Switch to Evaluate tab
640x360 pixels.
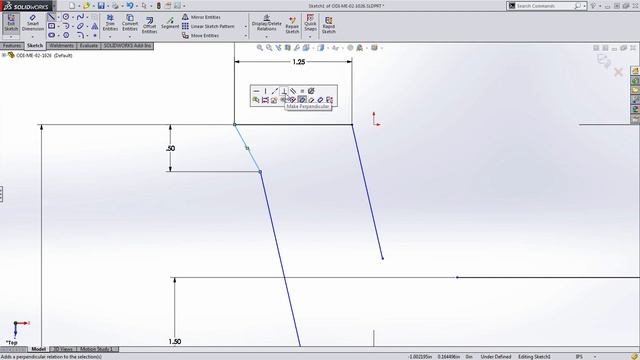coord(89,46)
